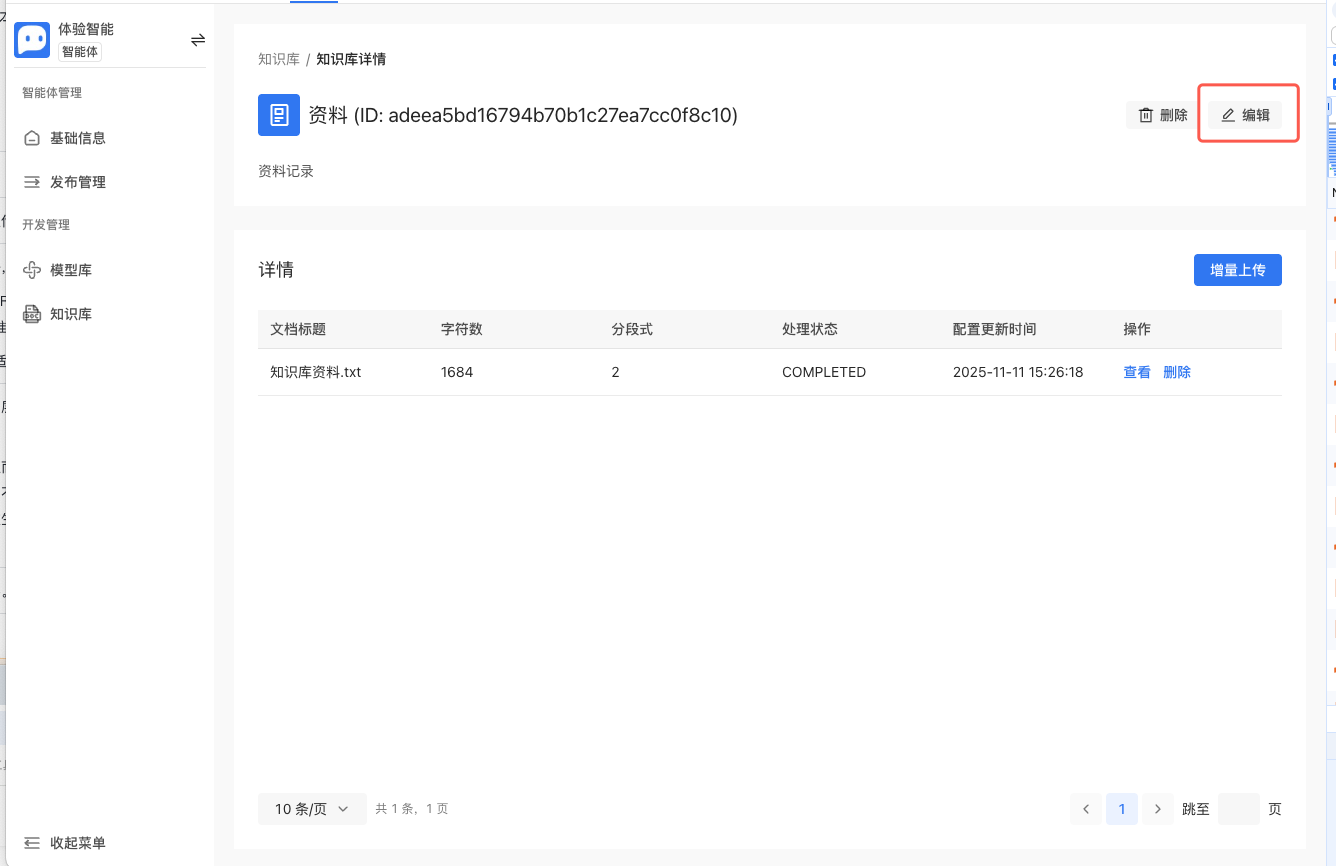Image resolution: width=1336 pixels, height=866 pixels.
Task: Click the blue document icon beside 资料
Action: click(279, 115)
